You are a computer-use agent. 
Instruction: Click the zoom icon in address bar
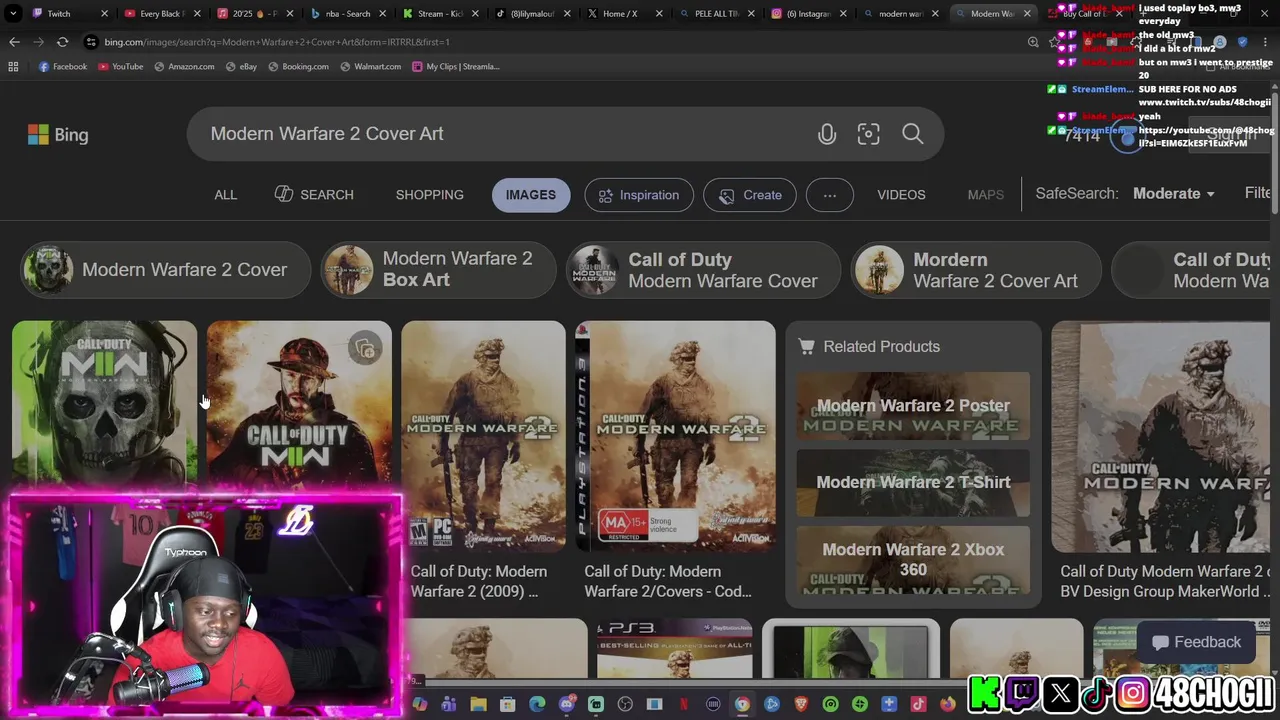pos(1033,42)
